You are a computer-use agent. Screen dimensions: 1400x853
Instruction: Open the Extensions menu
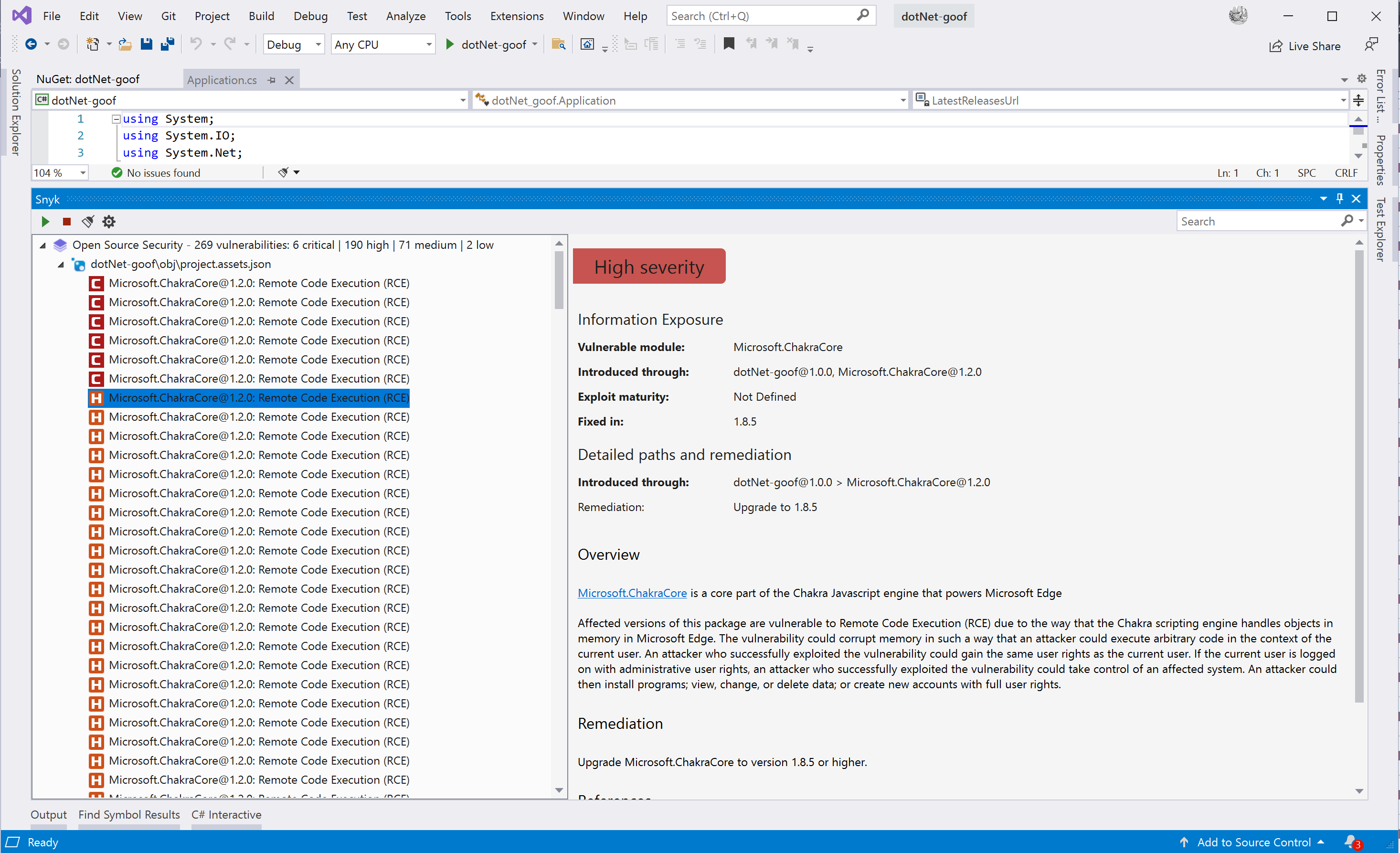point(517,16)
